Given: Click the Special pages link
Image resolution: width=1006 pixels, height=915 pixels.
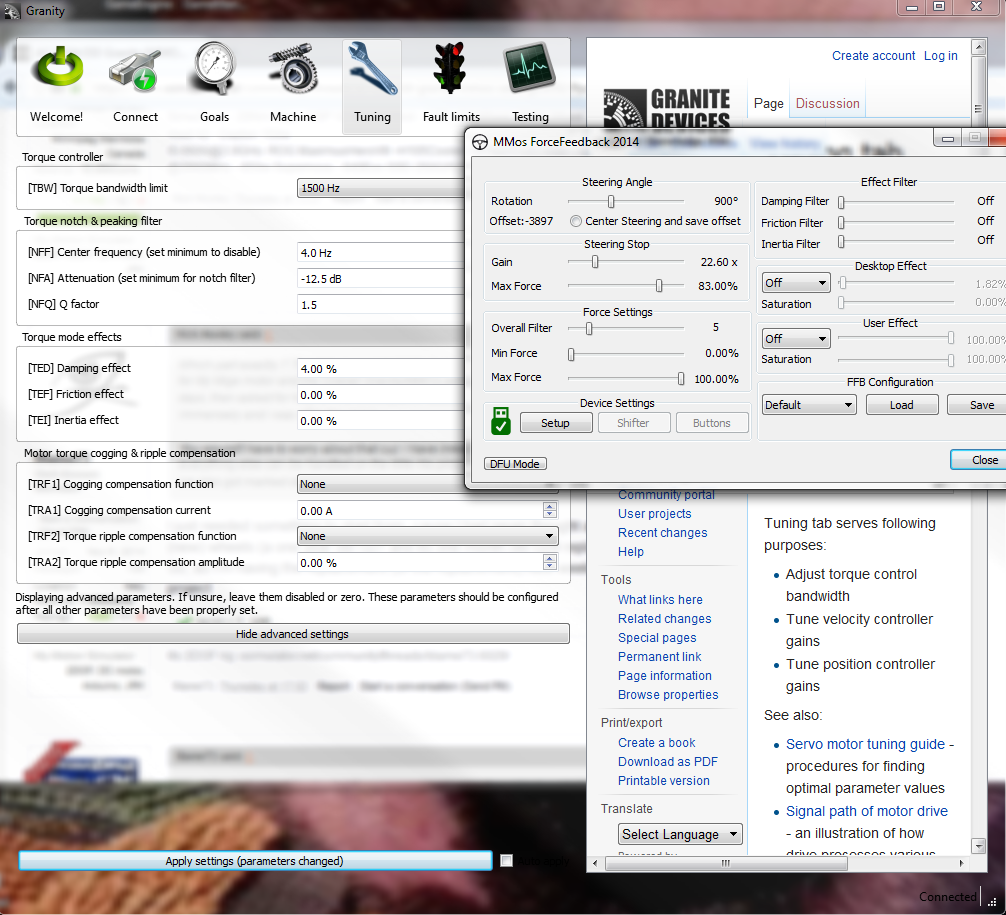Looking at the screenshot, I should tap(657, 638).
